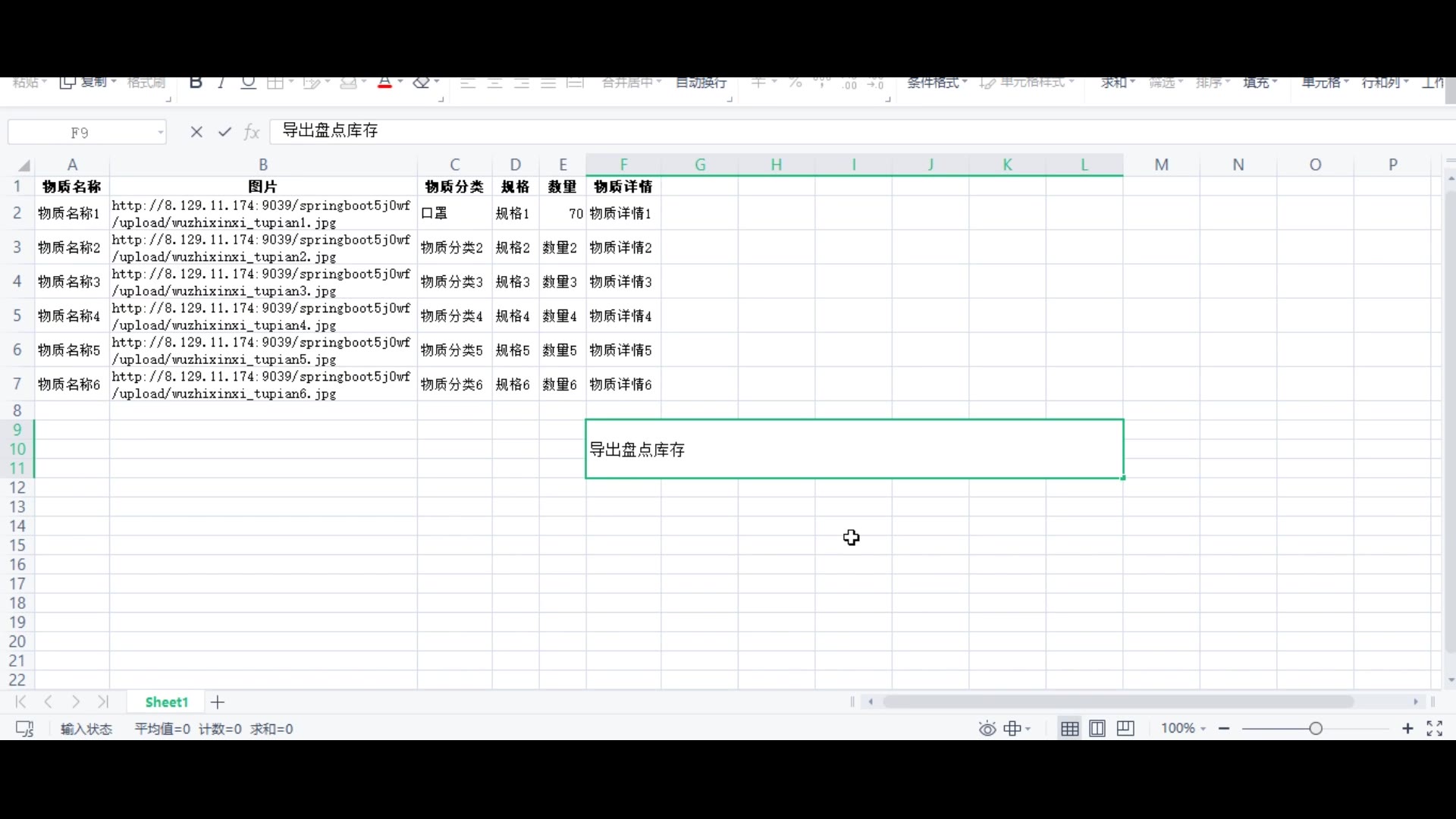Open the insert function fx dialog

pyautogui.click(x=252, y=132)
